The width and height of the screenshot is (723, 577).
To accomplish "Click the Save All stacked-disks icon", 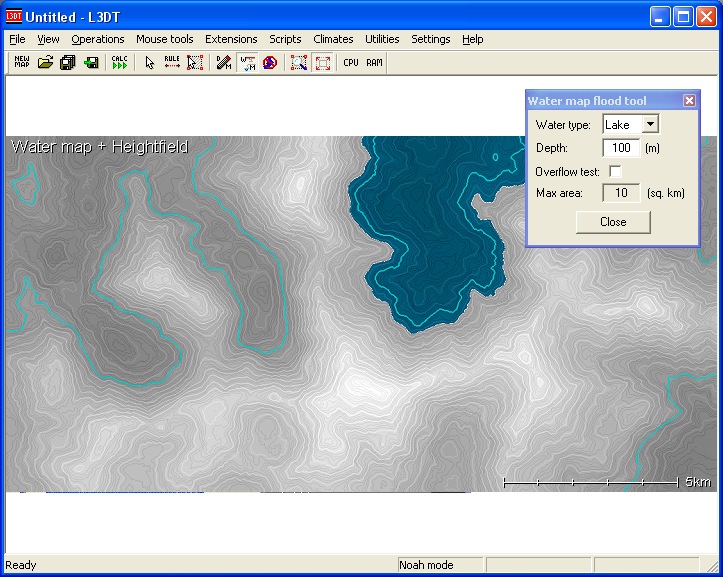I will [x=68, y=62].
